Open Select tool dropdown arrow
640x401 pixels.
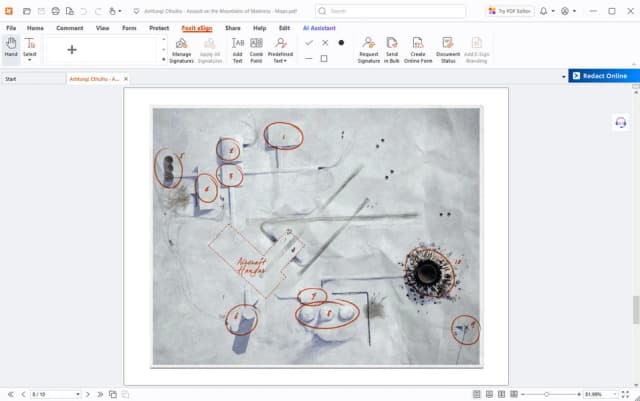30,60
